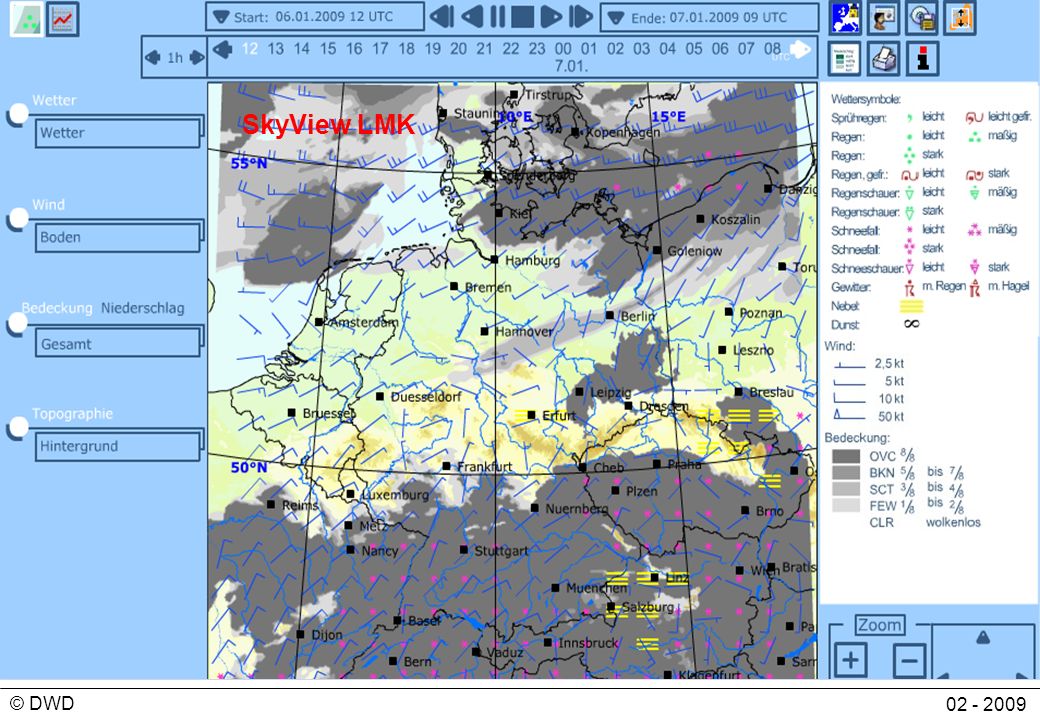Switch to the Niederschlag tab
The height and width of the screenshot is (720, 1040).
click(x=143, y=308)
